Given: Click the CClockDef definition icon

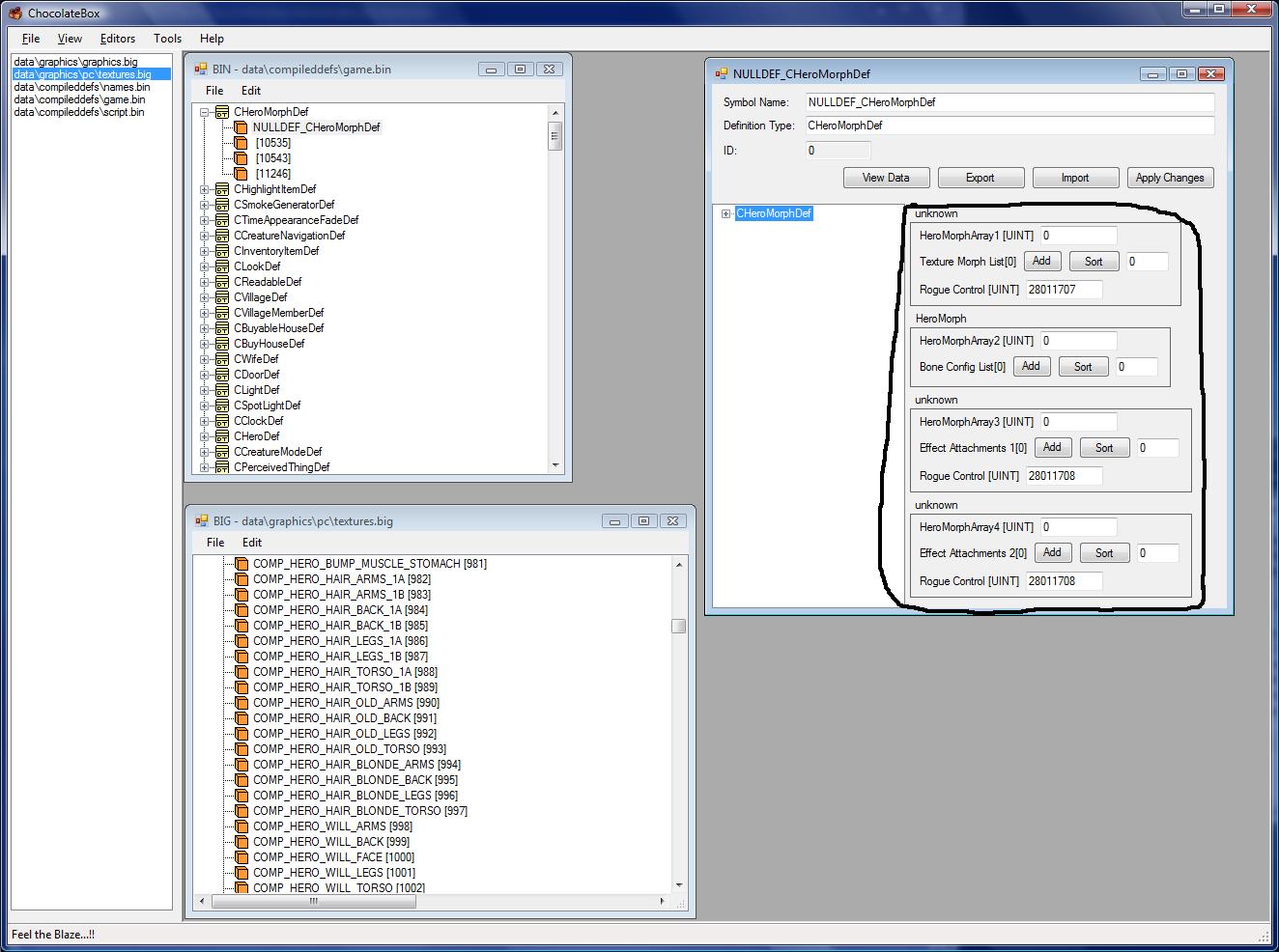Looking at the screenshot, I should (x=222, y=421).
